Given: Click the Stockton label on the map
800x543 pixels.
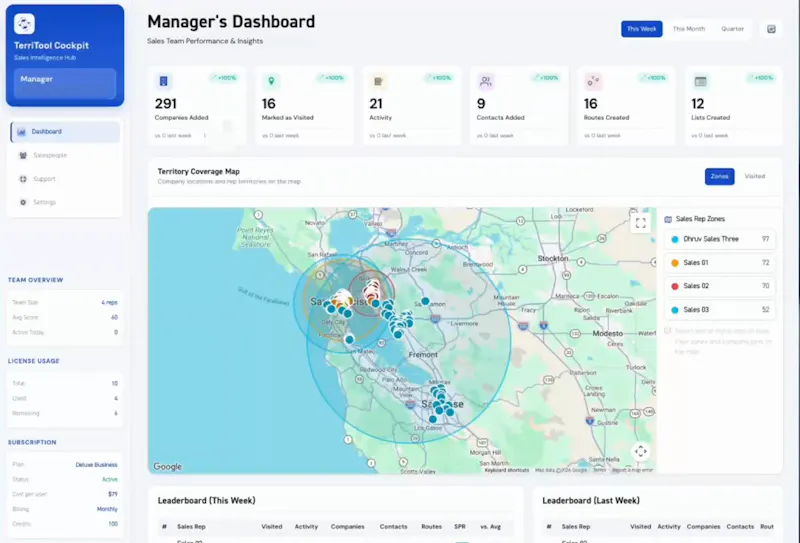Looking at the screenshot, I should [x=553, y=258].
